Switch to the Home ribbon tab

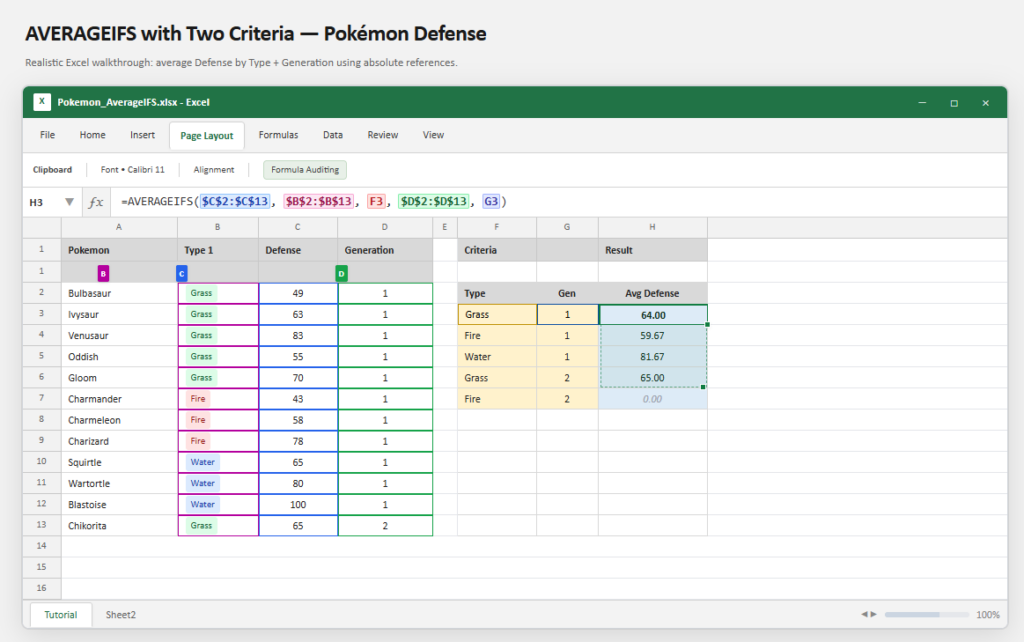(x=92, y=135)
